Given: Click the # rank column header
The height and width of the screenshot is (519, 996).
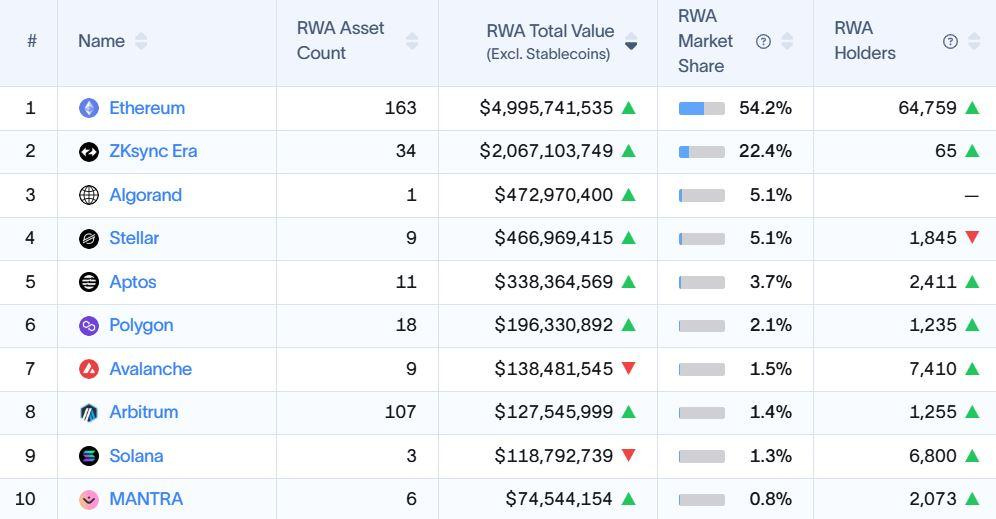Looking at the screenshot, I should click(32, 41).
